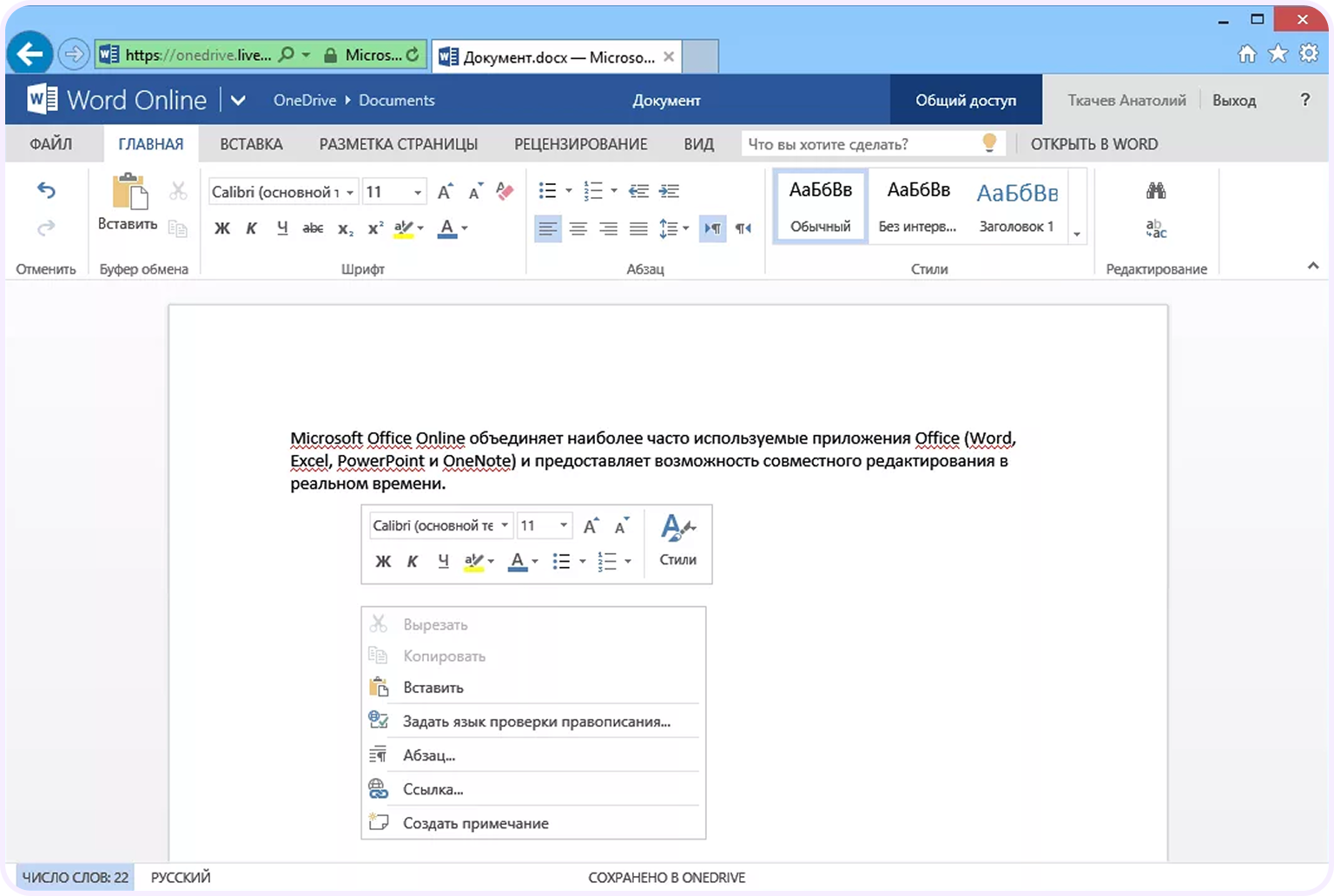The width and height of the screenshot is (1334, 896).
Task: Toggle underline (Ч) in the ribbon
Action: click(282, 228)
